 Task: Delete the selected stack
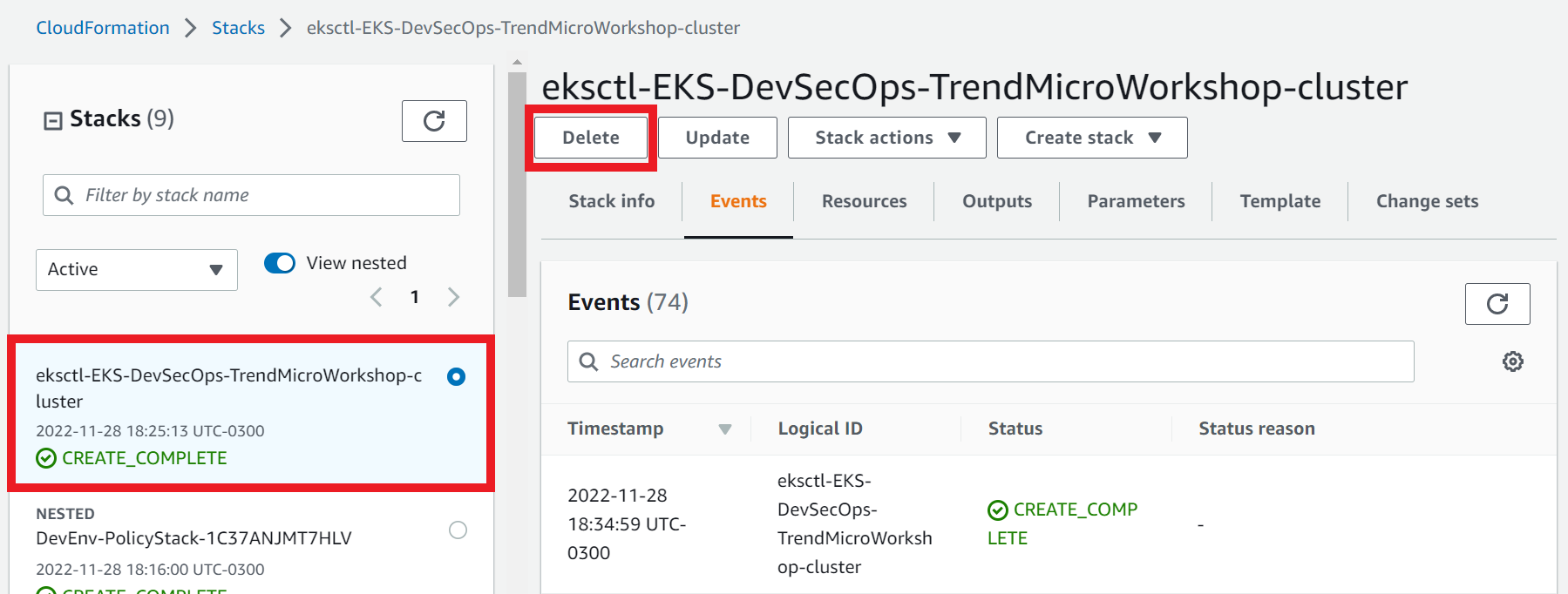pyautogui.click(x=591, y=138)
